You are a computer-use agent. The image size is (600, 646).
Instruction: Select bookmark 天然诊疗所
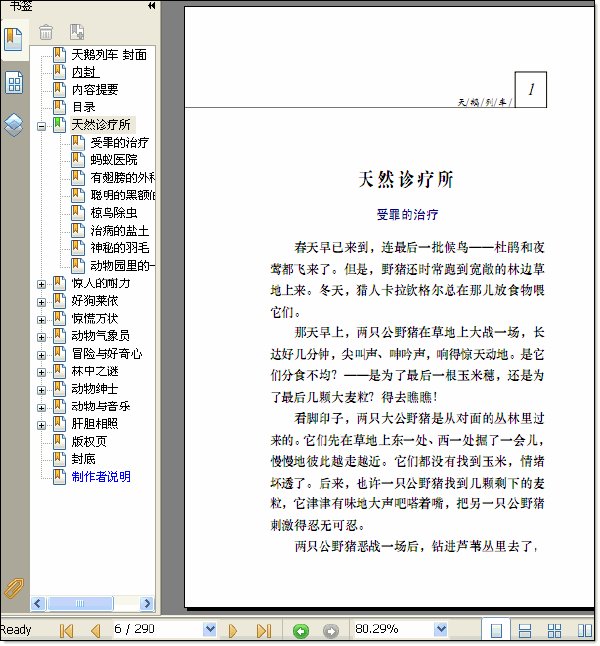[x=101, y=124]
